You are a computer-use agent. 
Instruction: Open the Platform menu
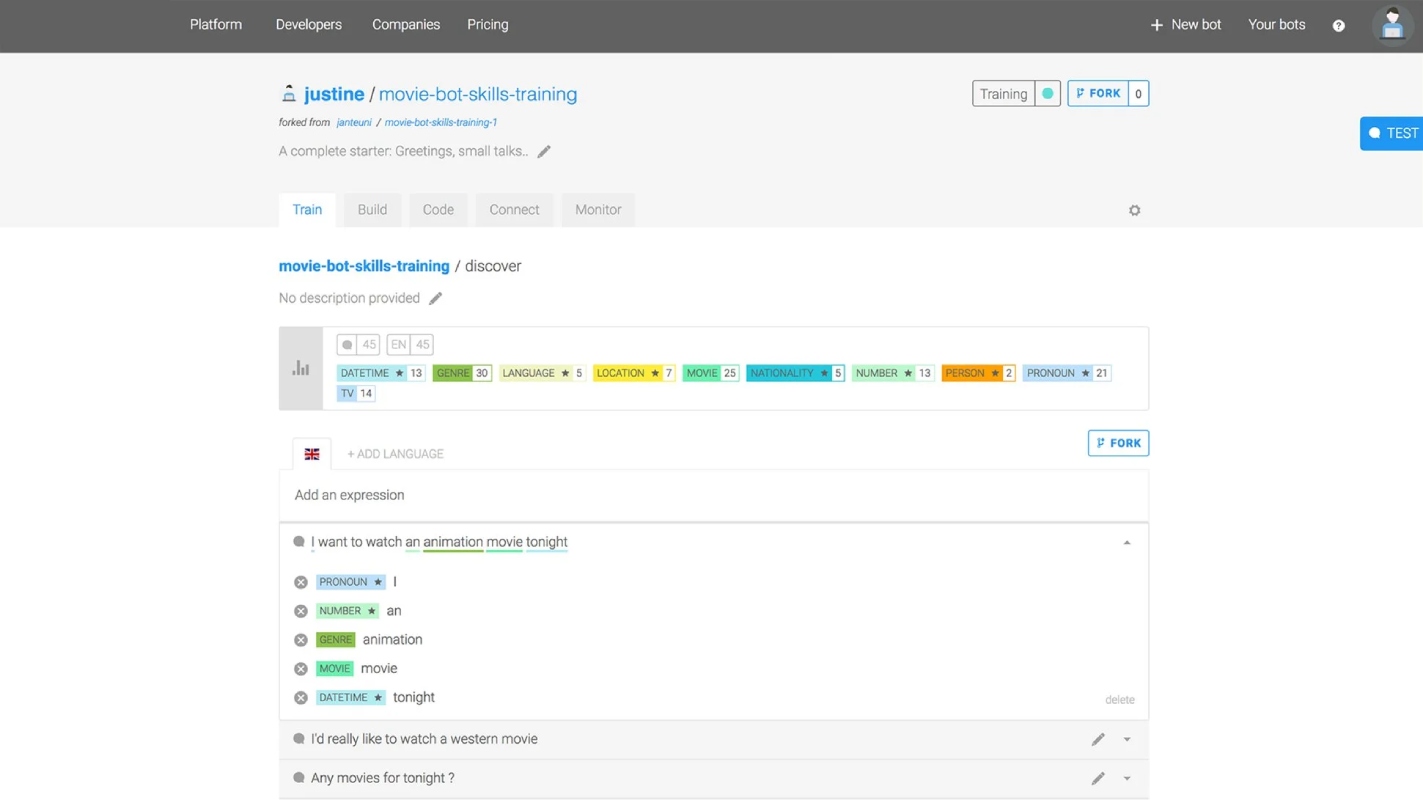tap(216, 25)
